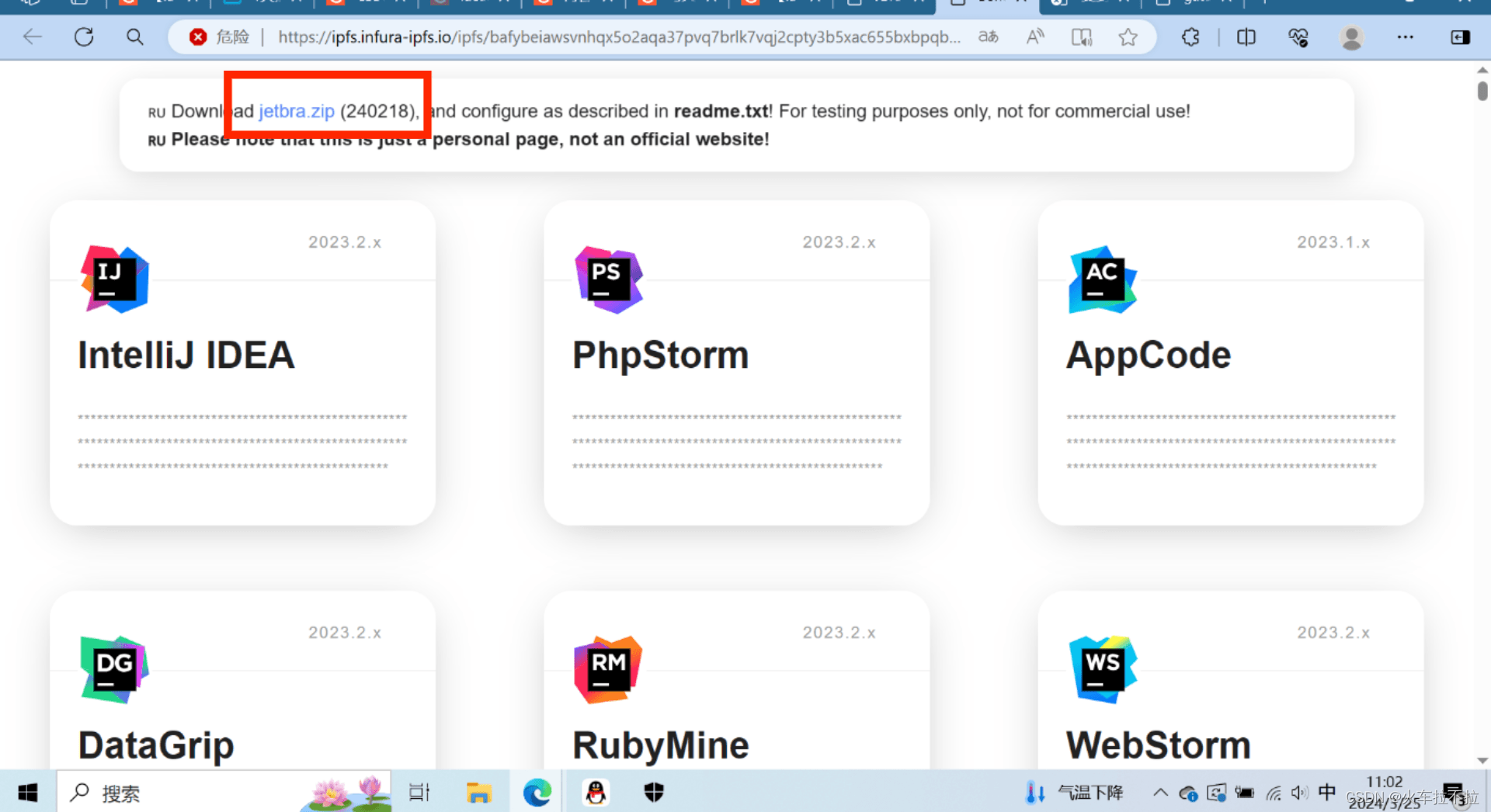This screenshot has width=1491, height=812.
Task: Start Read aloud from the address bar
Action: pos(1035,36)
